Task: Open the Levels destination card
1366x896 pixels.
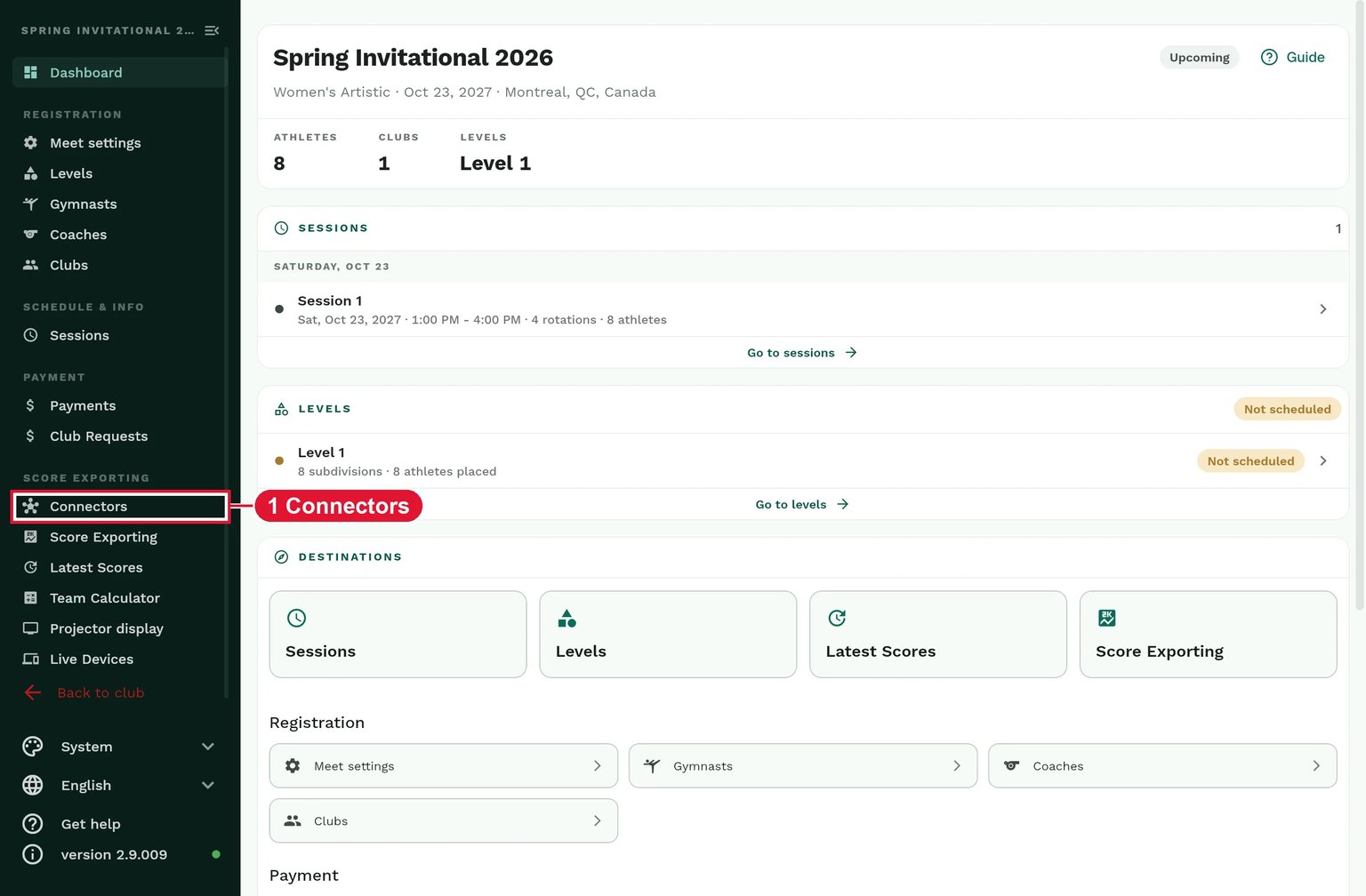Action: point(668,635)
